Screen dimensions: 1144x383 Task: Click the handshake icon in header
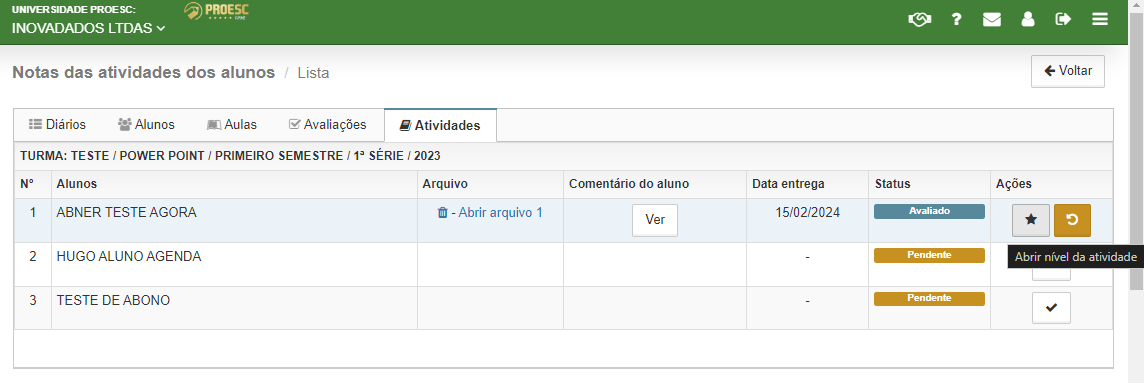coord(919,20)
